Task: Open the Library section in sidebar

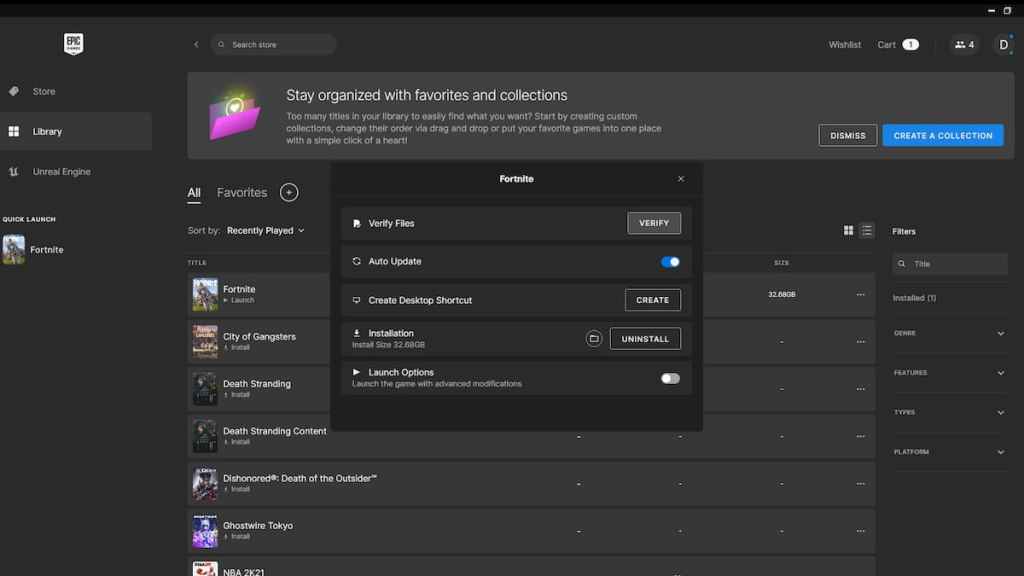Action: 76,131
